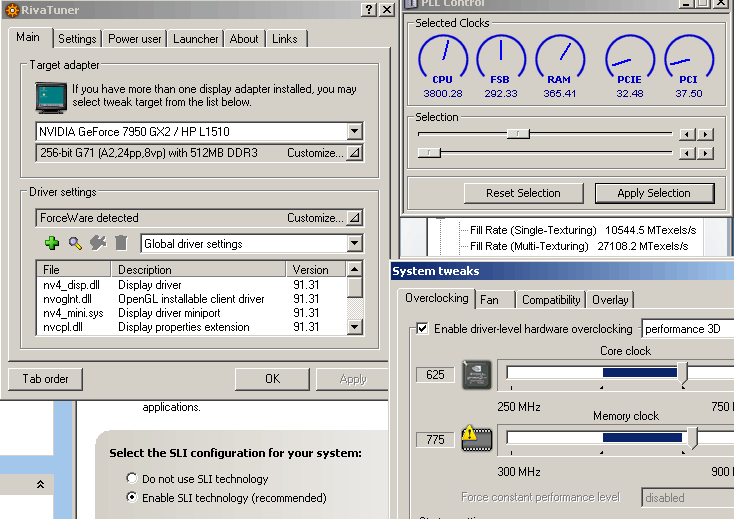
Task: Select the nv4_disp.dll row
Action: (192, 285)
